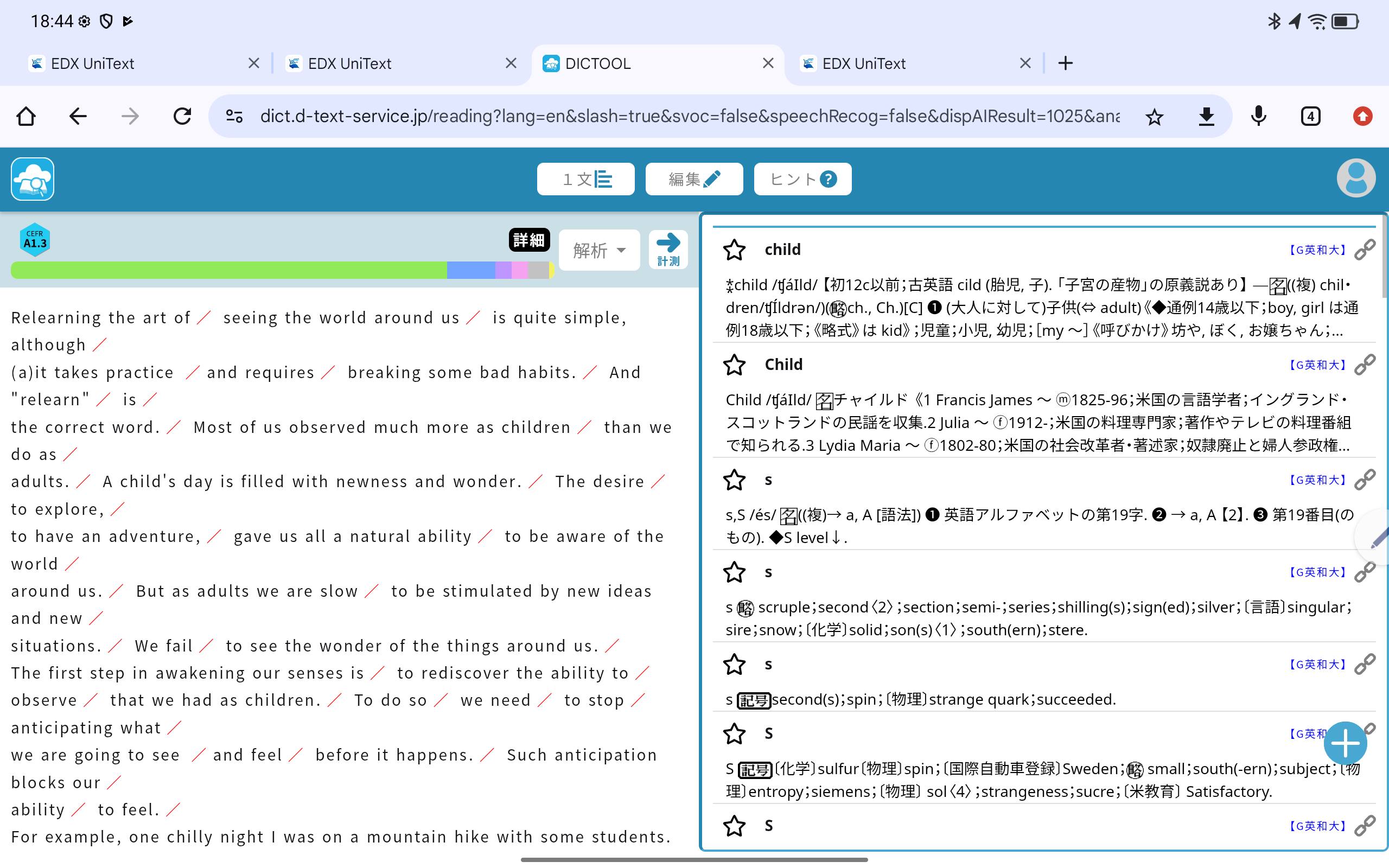The image size is (1389, 868).
Task: Copy link for the 'child' entry
Action: click(1365, 250)
